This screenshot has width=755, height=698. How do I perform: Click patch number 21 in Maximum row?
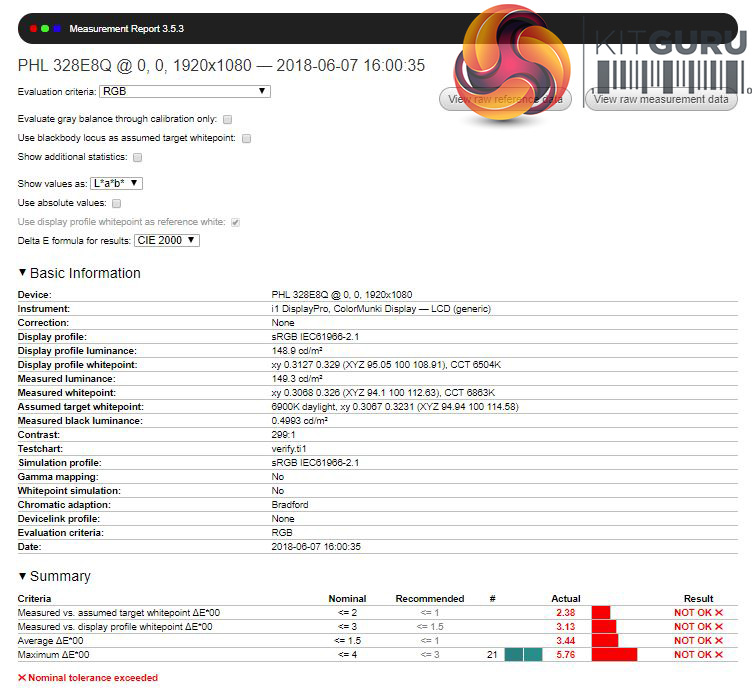point(492,655)
